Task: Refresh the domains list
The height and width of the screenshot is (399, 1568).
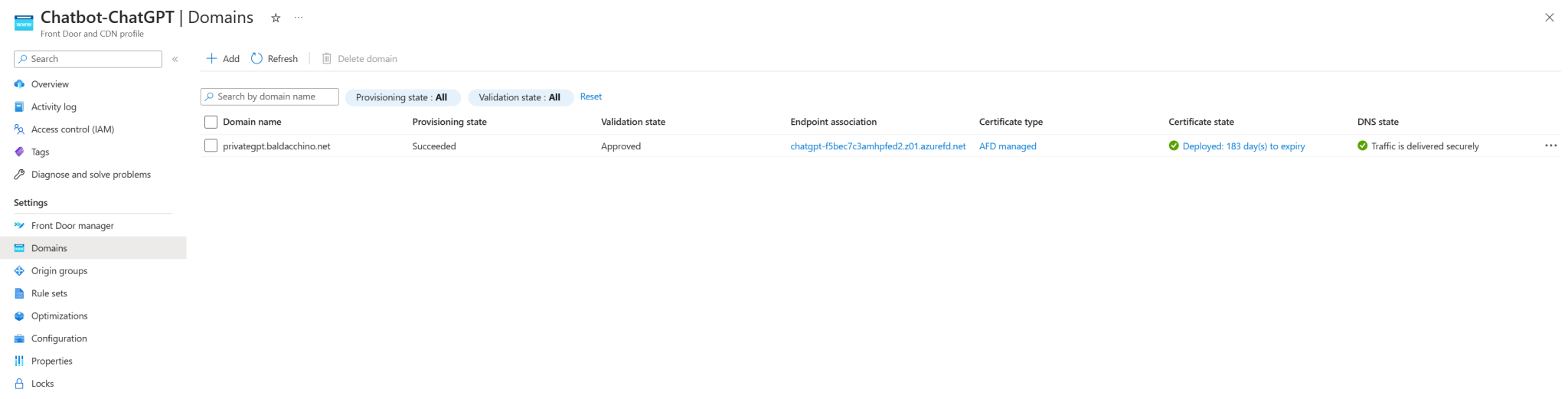Action: click(x=274, y=59)
